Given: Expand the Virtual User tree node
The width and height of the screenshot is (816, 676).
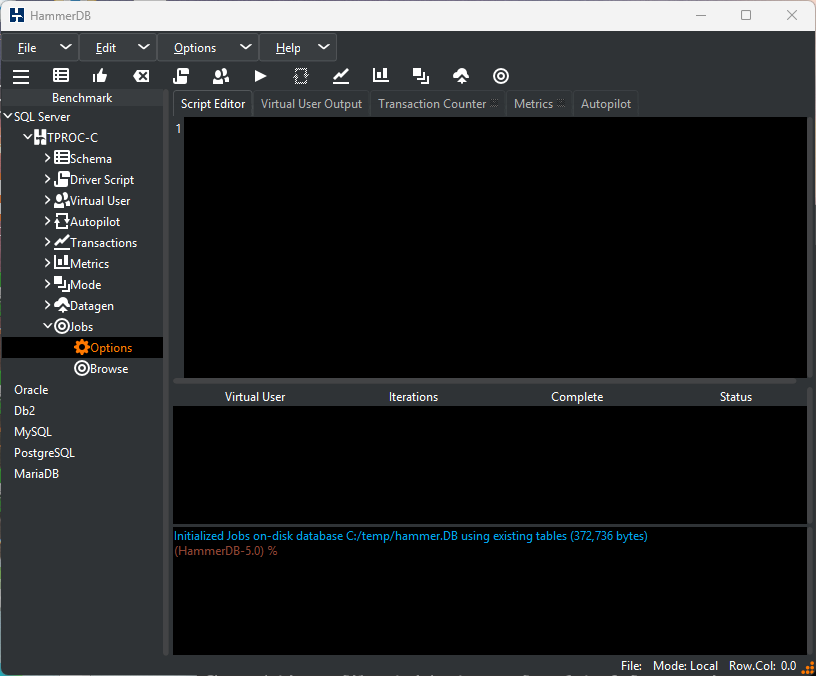Looking at the screenshot, I should pyautogui.click(x=47, y=200).
